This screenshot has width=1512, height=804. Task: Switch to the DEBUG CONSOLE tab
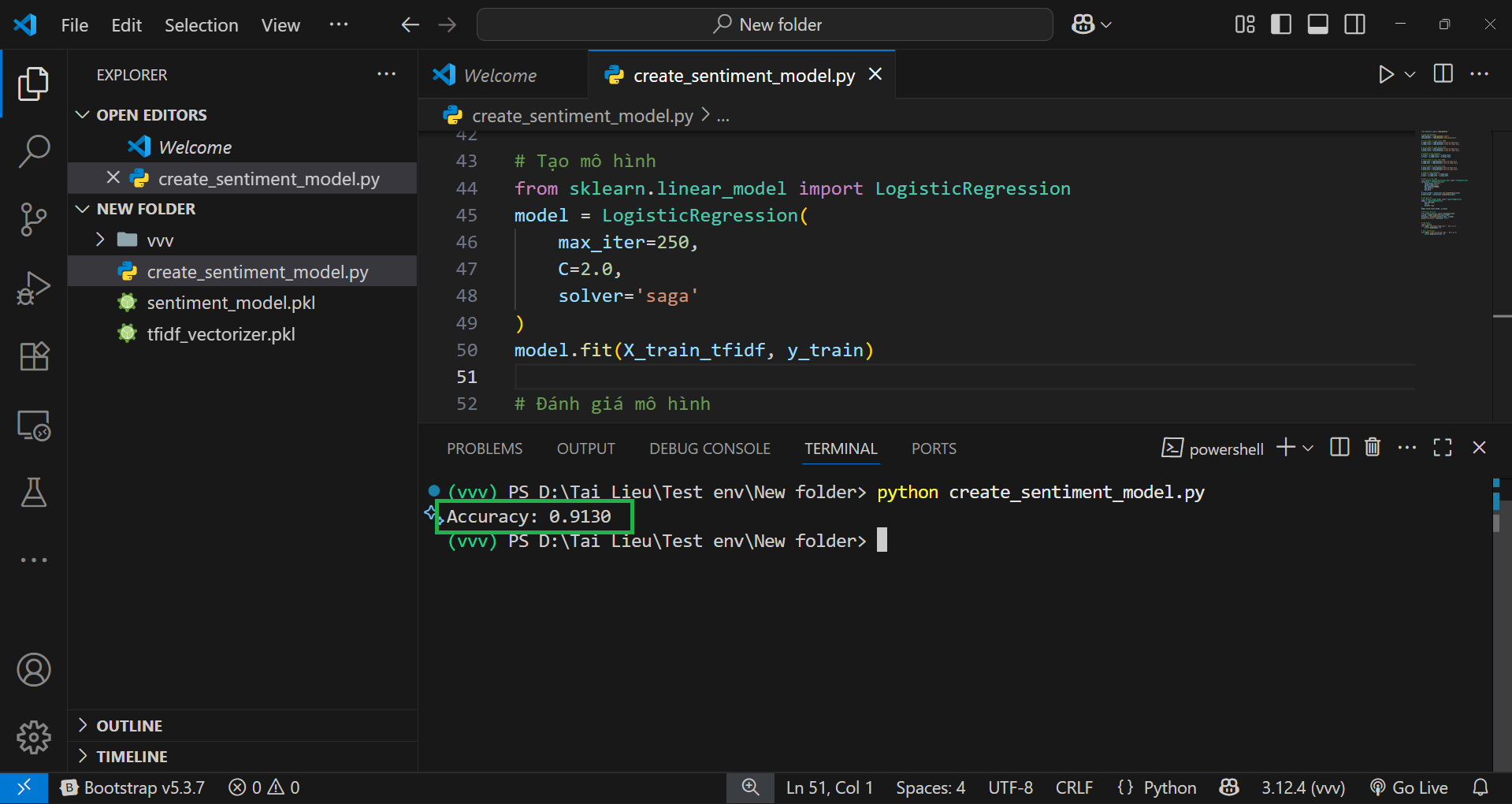[710, 449]
